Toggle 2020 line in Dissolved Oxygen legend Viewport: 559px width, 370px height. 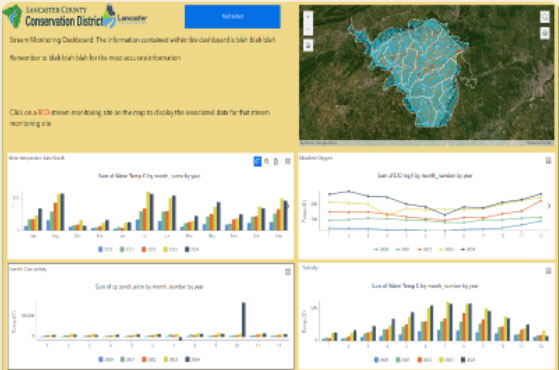coord(381,250)
